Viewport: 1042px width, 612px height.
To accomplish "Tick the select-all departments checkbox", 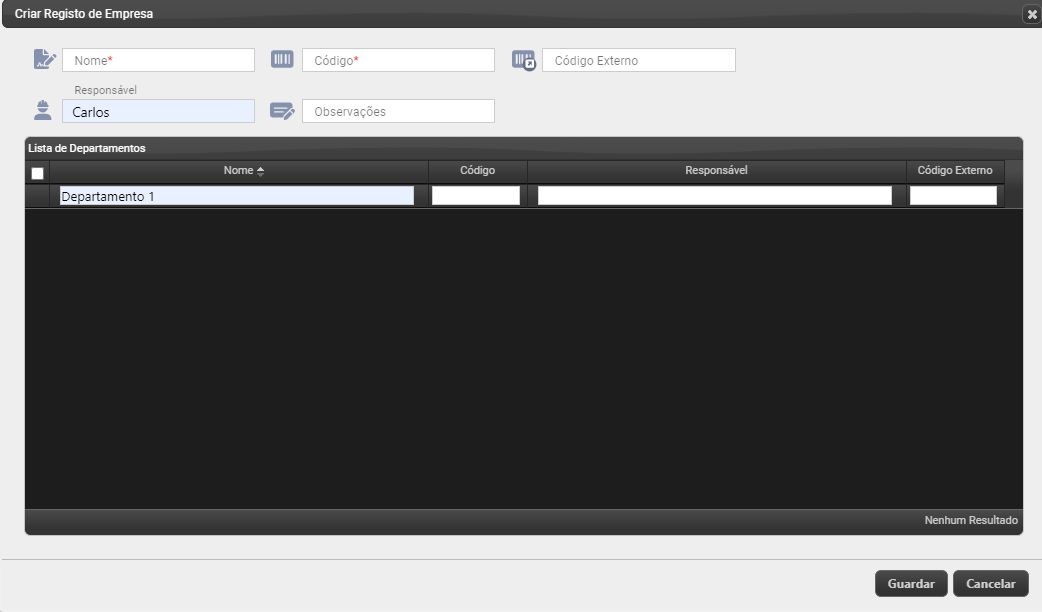I will 38,173.
